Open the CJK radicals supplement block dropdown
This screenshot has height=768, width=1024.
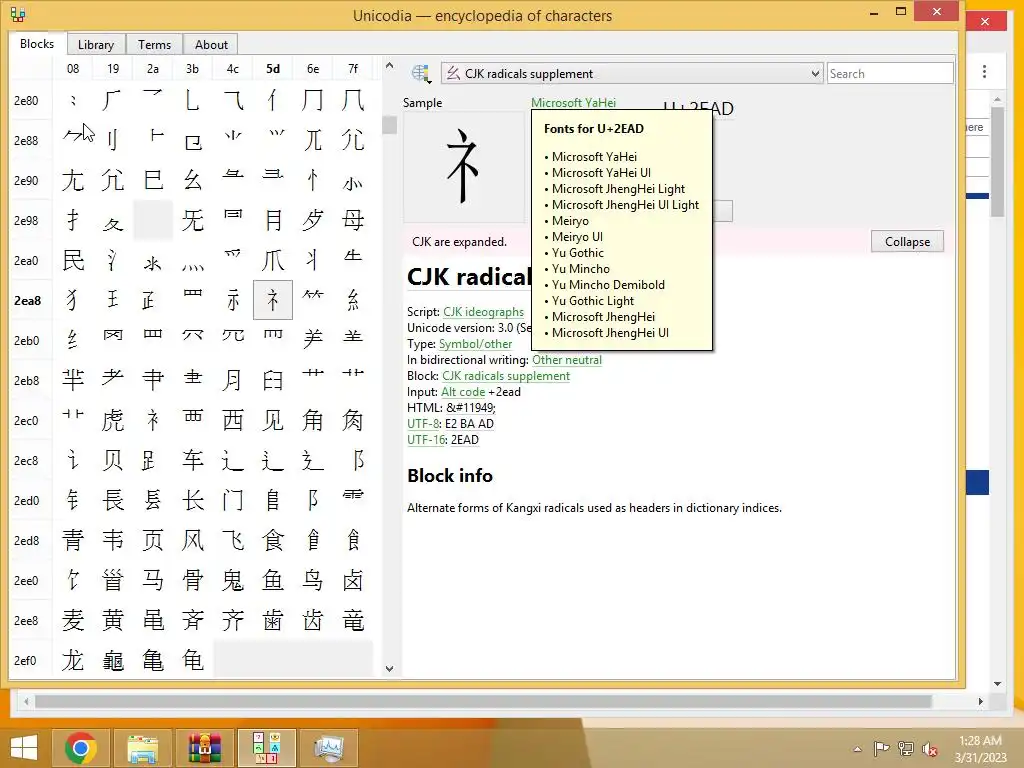point(632,74)
